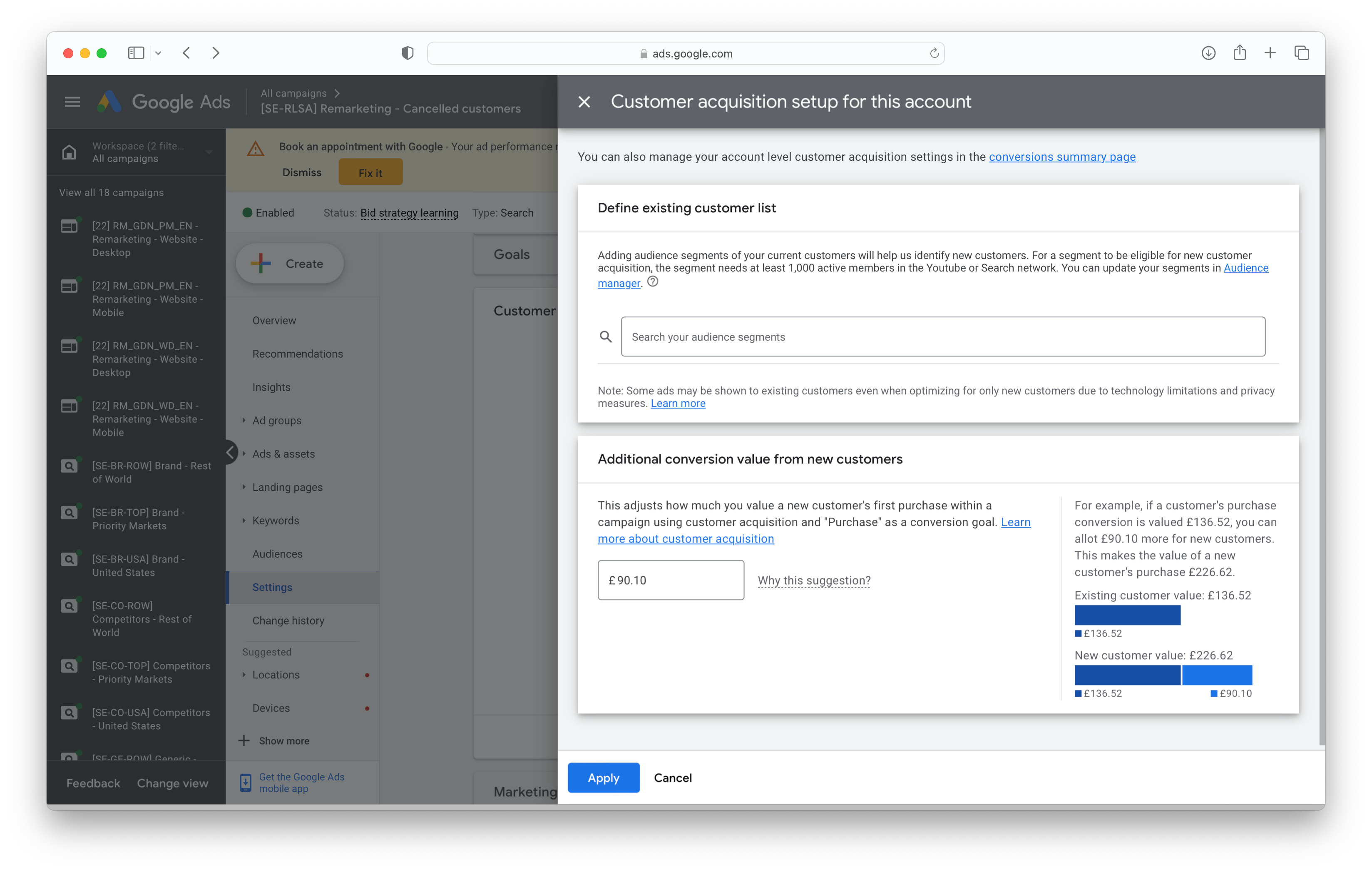Open the hamburger main menu icon

click(72, 102)
